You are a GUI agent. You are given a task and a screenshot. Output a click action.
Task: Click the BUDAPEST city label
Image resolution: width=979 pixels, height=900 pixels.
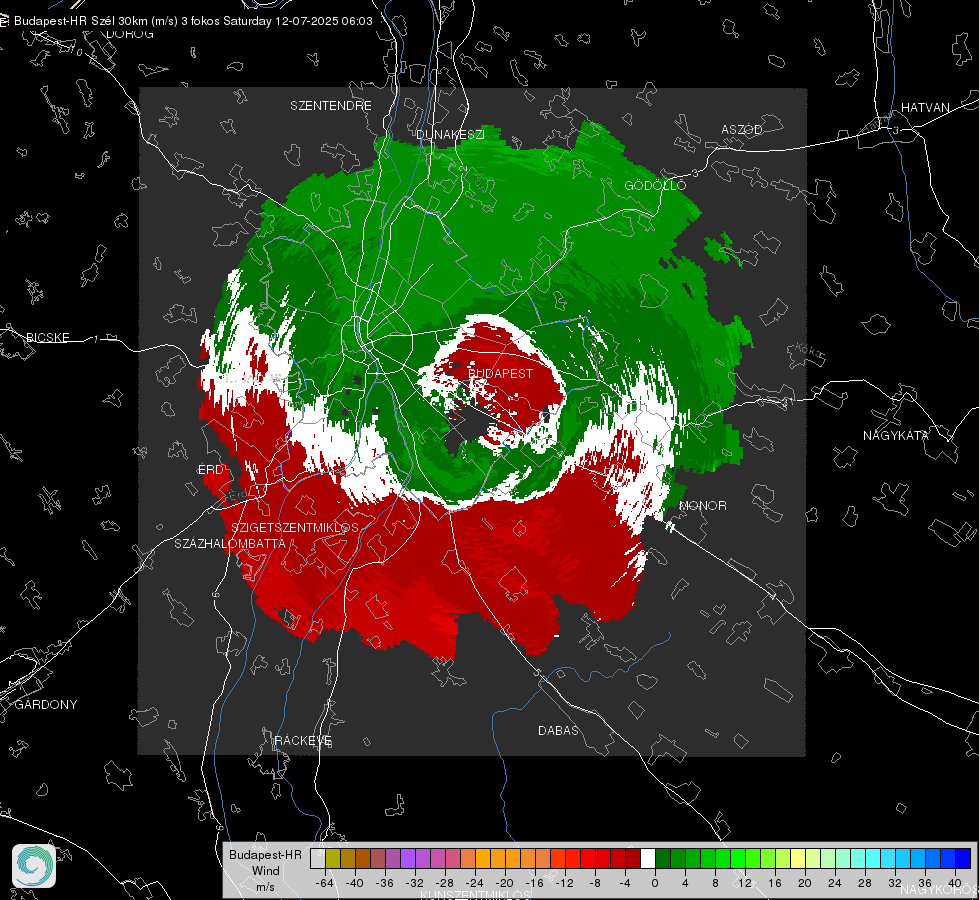coord(500,373)
